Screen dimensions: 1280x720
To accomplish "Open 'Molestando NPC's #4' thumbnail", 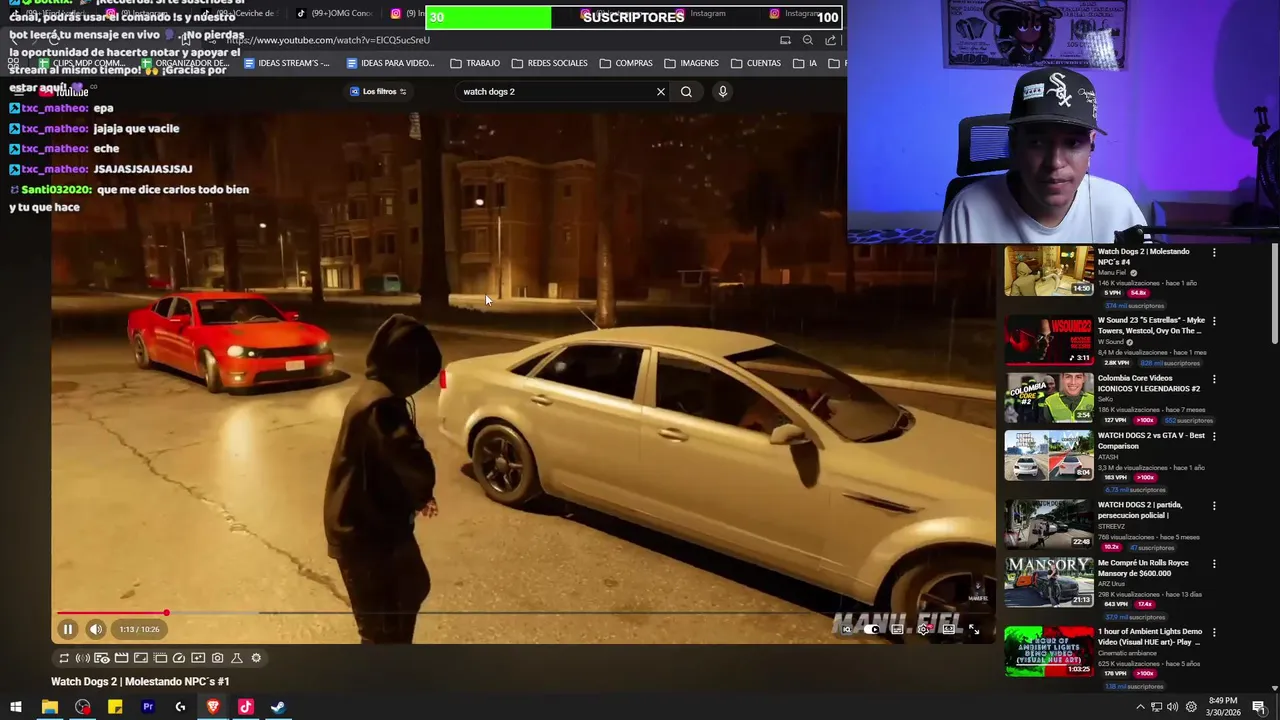I will click(1049, 271).
